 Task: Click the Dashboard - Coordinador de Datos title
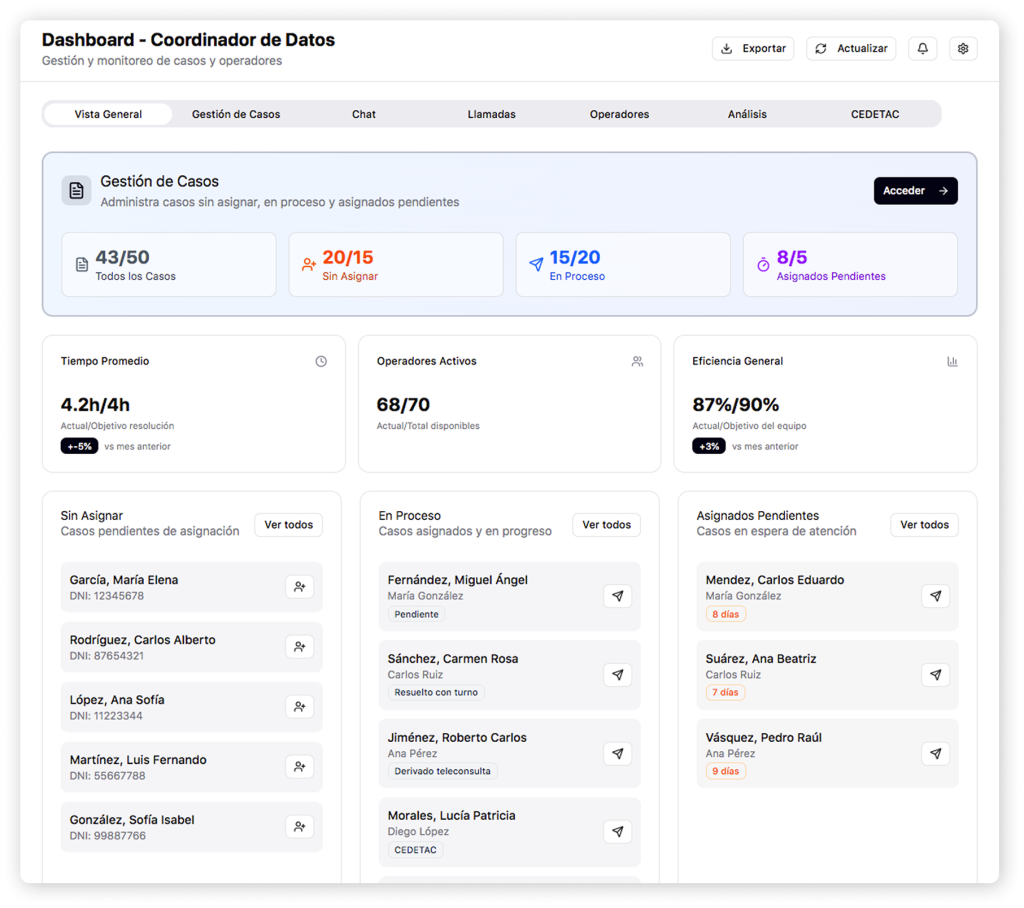(x=188, y=40)
